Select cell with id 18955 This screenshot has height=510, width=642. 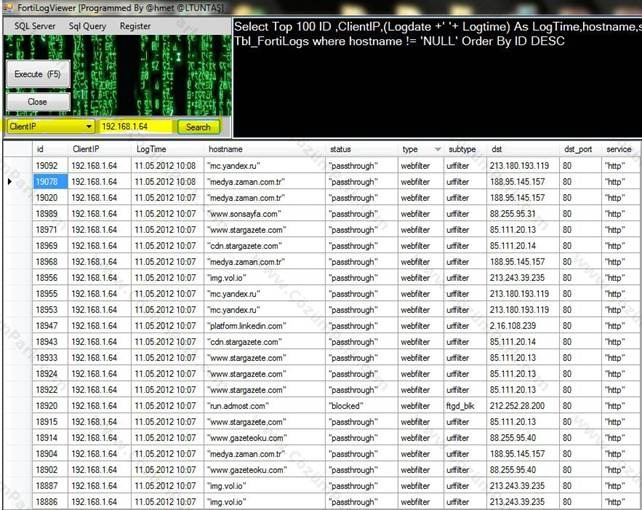(x=50, y=293)
